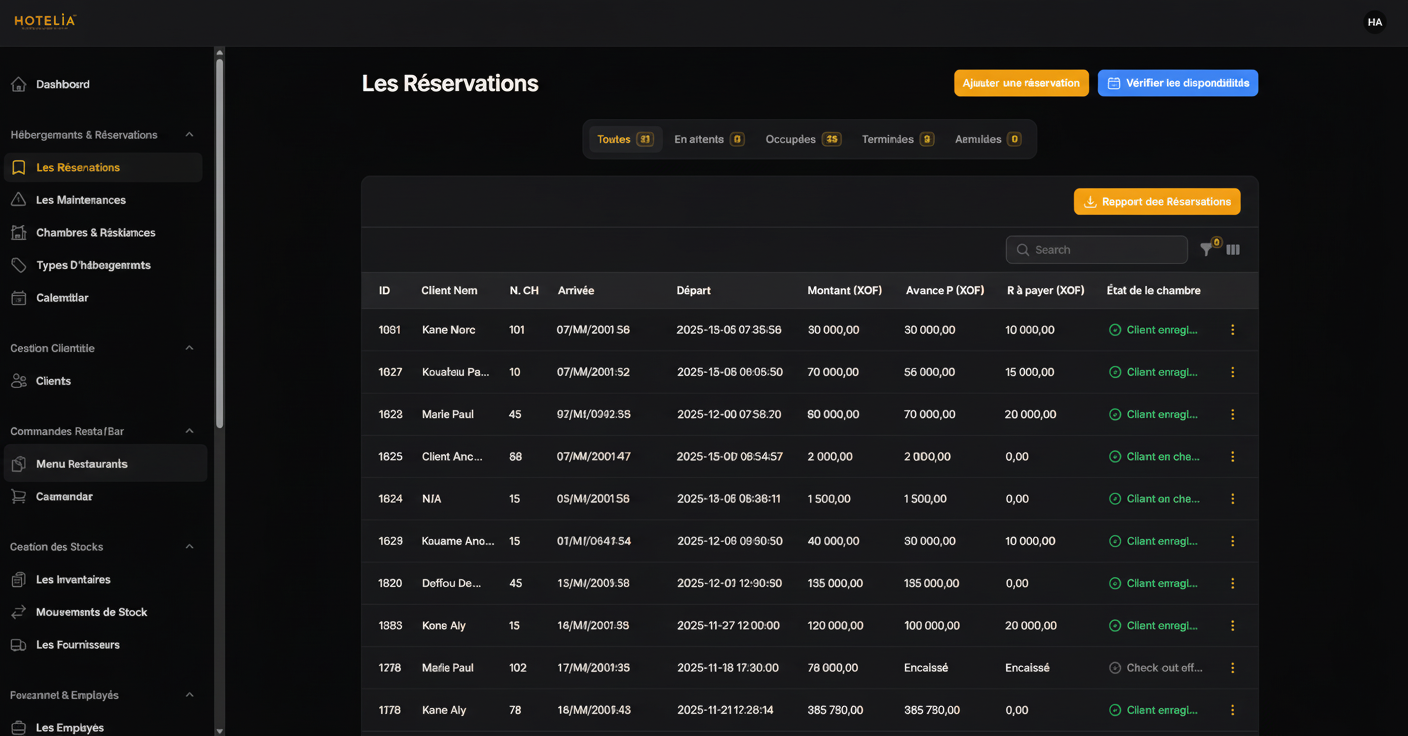Open the column layout icon
The height and width of the screenshot is (736, 1408).
pyautogui.click(x=1233, y=250)
